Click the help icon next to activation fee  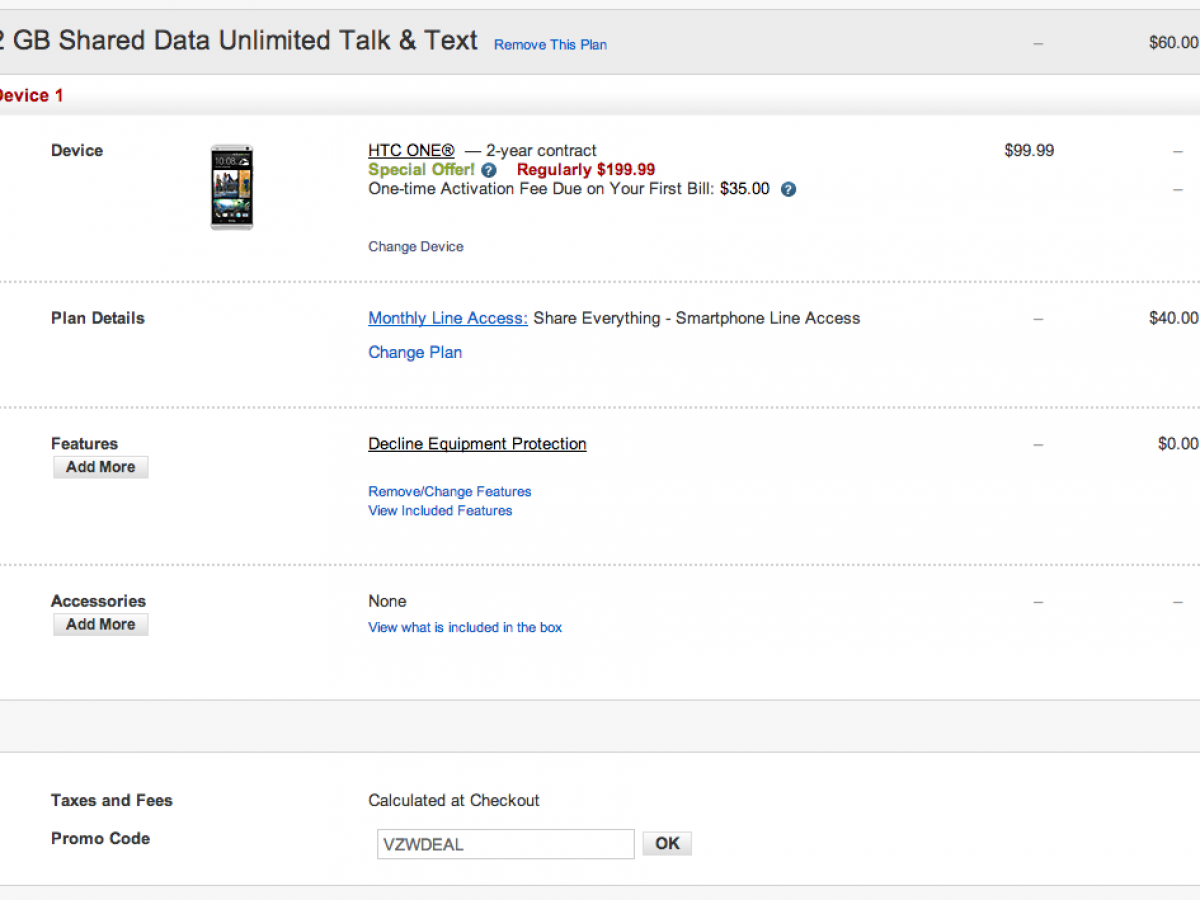pos(788,189)
